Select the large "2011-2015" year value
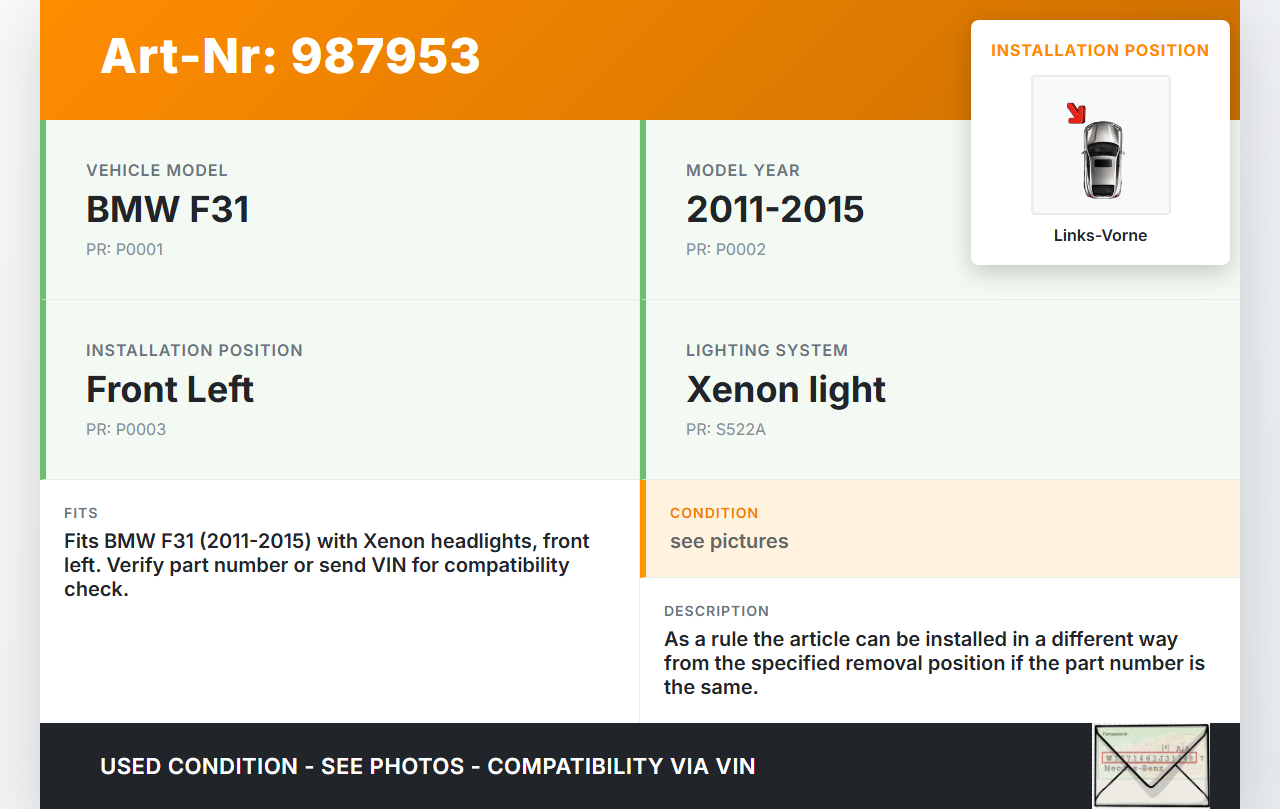The image size is (1280, 810). [x=775, y=210]
